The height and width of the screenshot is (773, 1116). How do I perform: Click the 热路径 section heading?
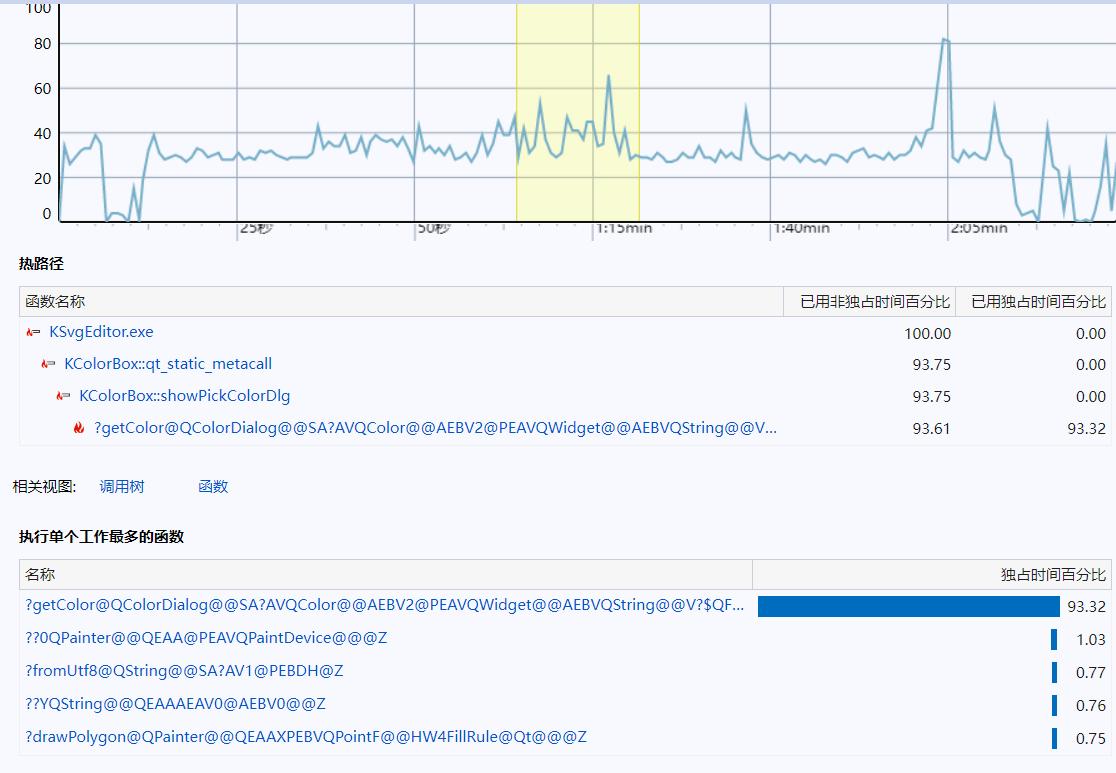[x=41, y=264]
